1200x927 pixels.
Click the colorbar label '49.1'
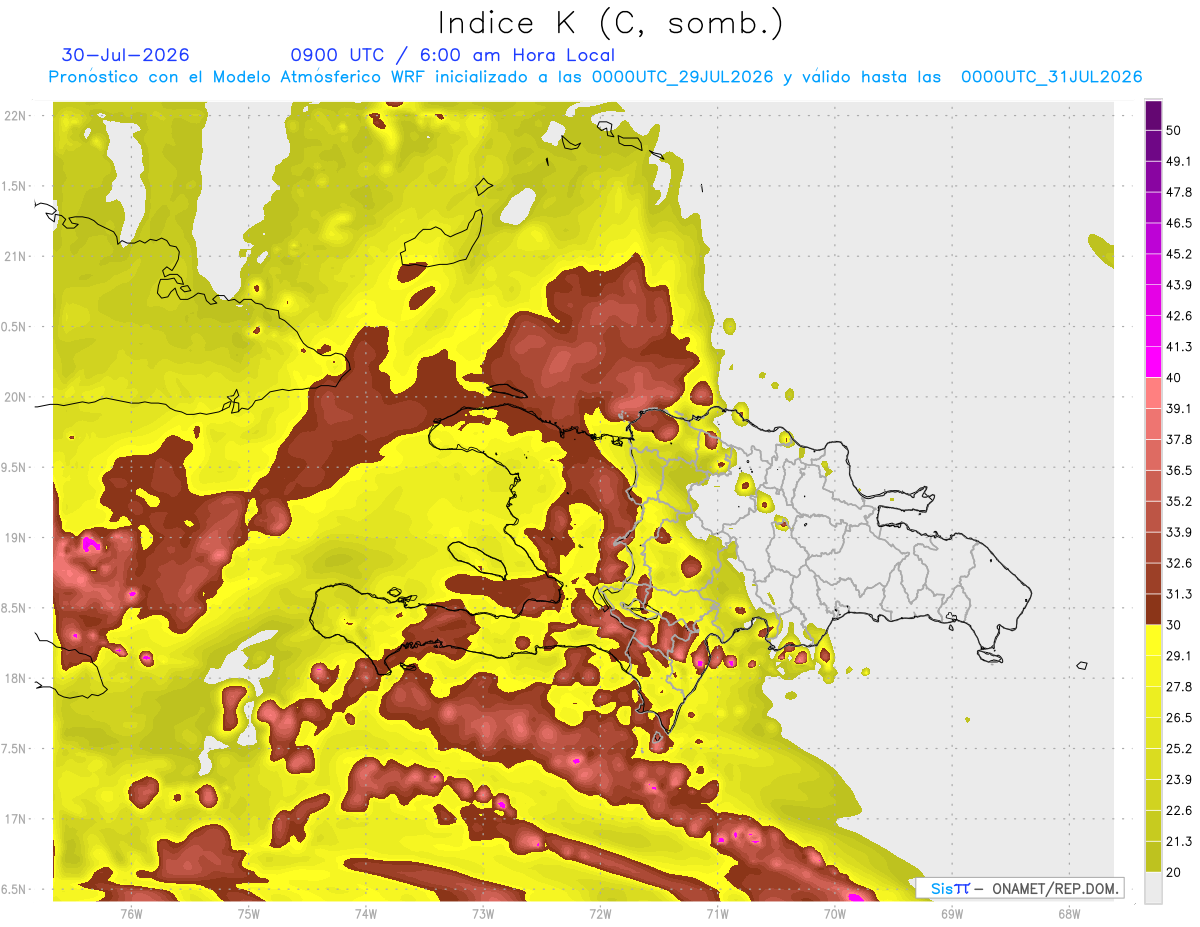1179,161
